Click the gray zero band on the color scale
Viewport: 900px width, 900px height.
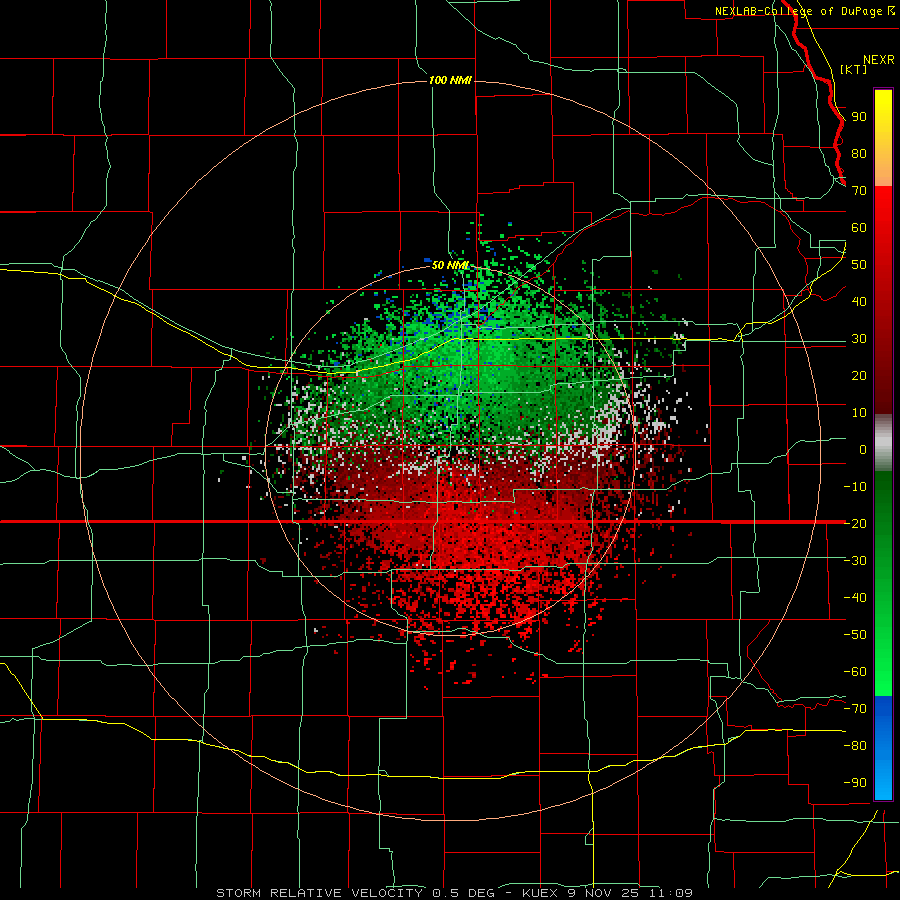point(883,442)
